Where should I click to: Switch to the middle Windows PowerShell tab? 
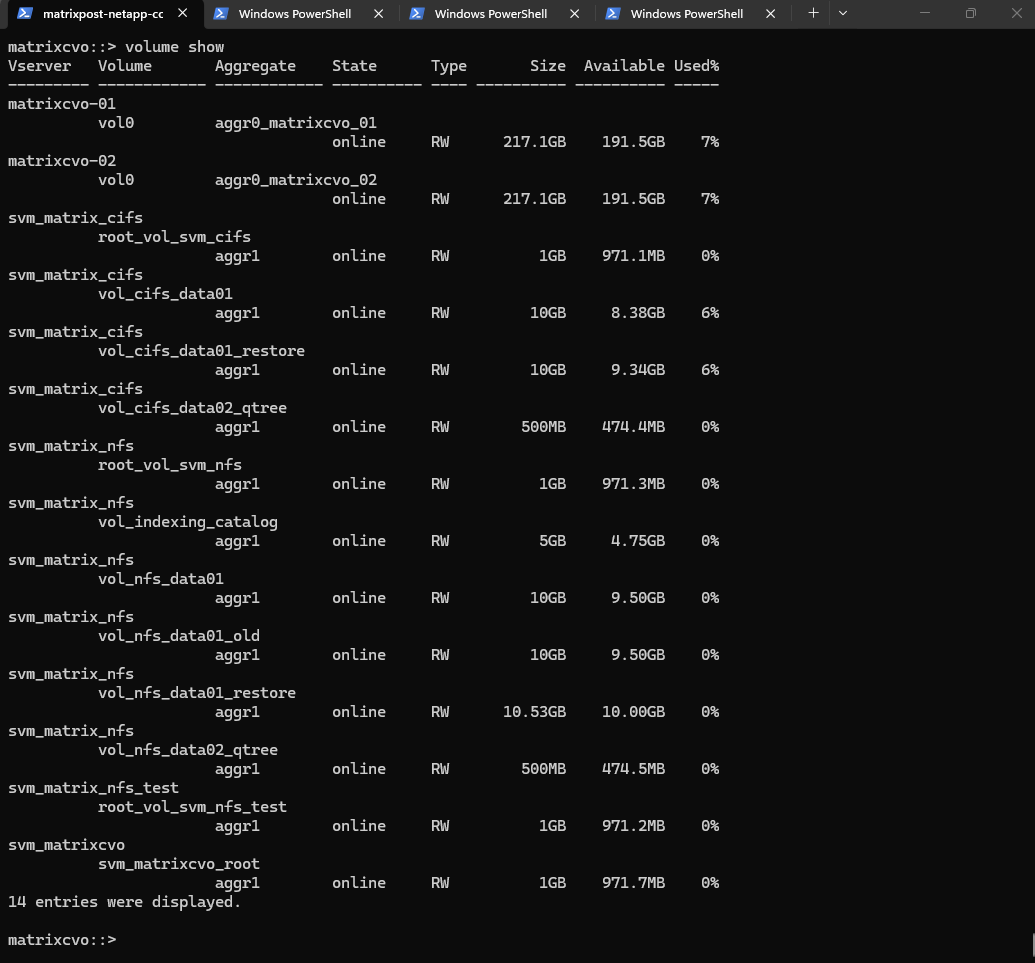pyautogui.click(x=491, y=14)
